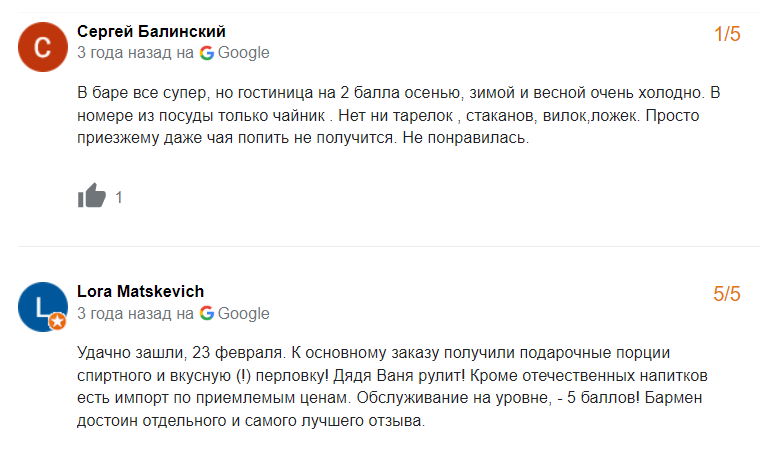The width and height of the screenshot is (760, 453).
Task: Click the 1/5 rating score
Action: [x=727, y=35]
